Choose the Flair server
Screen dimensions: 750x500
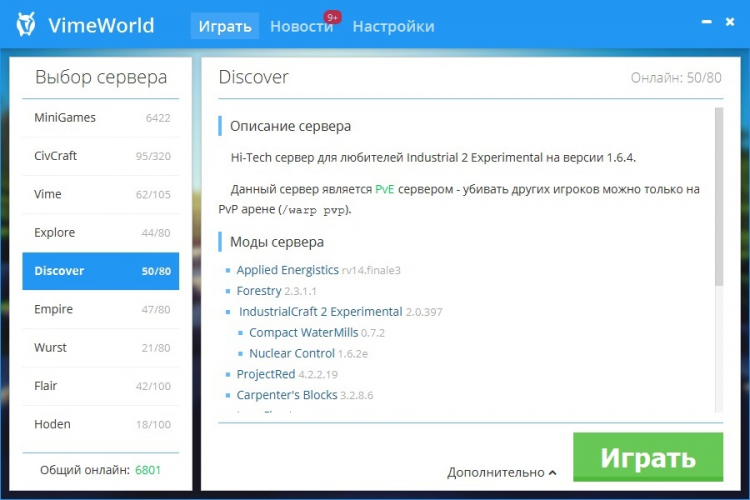click(x=100, y=386)
